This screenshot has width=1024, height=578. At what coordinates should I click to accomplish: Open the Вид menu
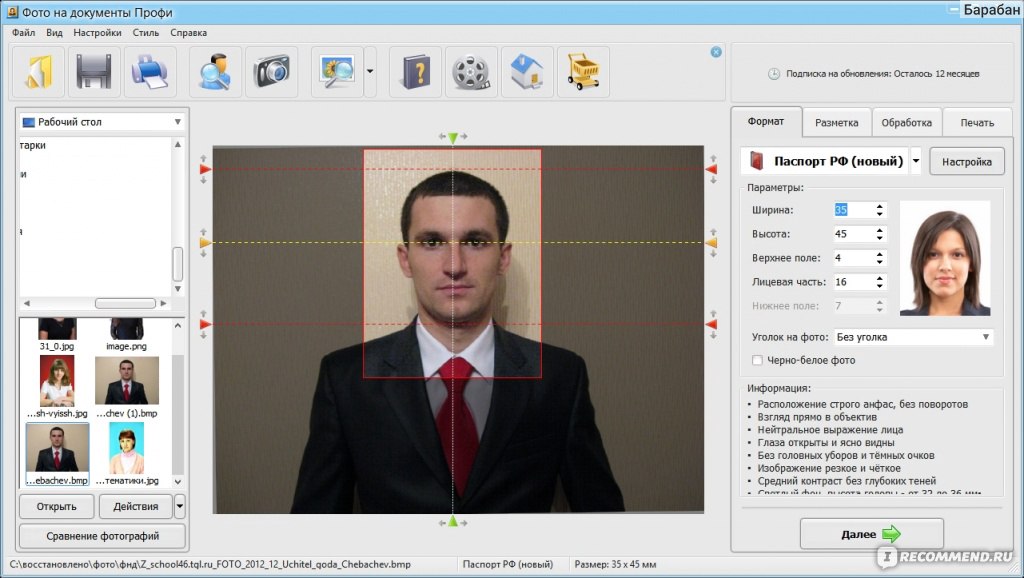[54, 33]
